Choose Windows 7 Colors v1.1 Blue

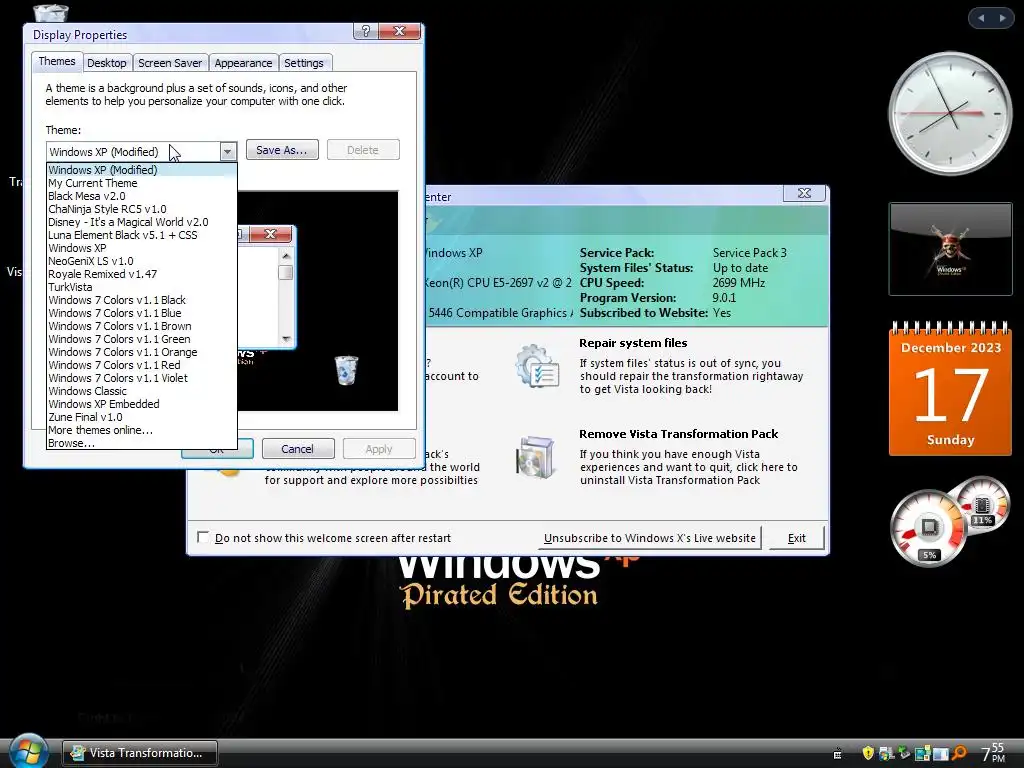(x=142, y=313)
